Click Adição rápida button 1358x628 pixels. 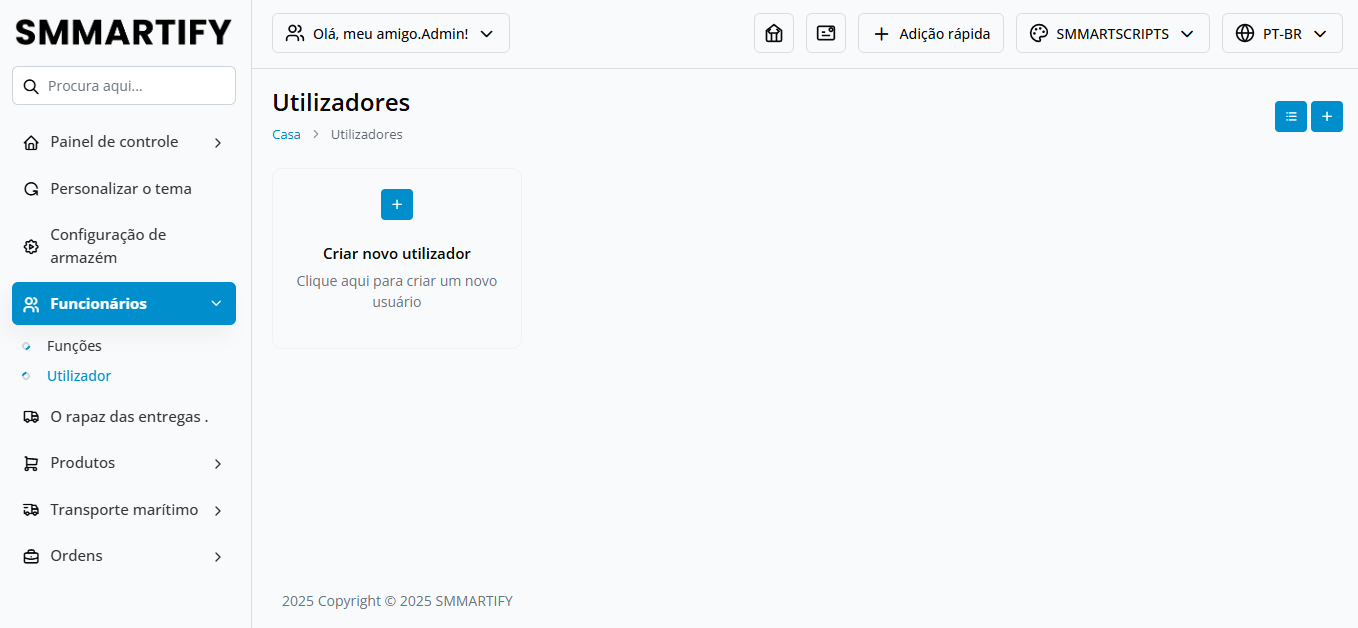[930, 33]
